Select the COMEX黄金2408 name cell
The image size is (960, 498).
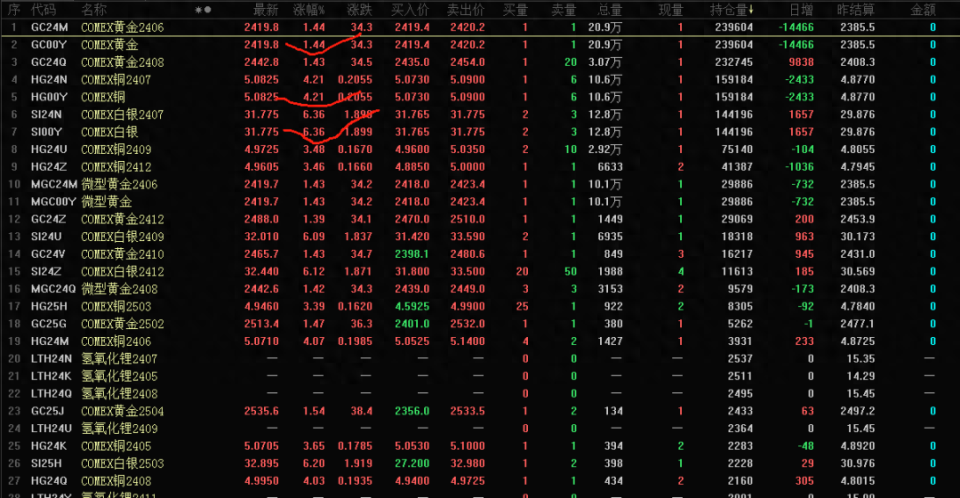click(122, 62)
